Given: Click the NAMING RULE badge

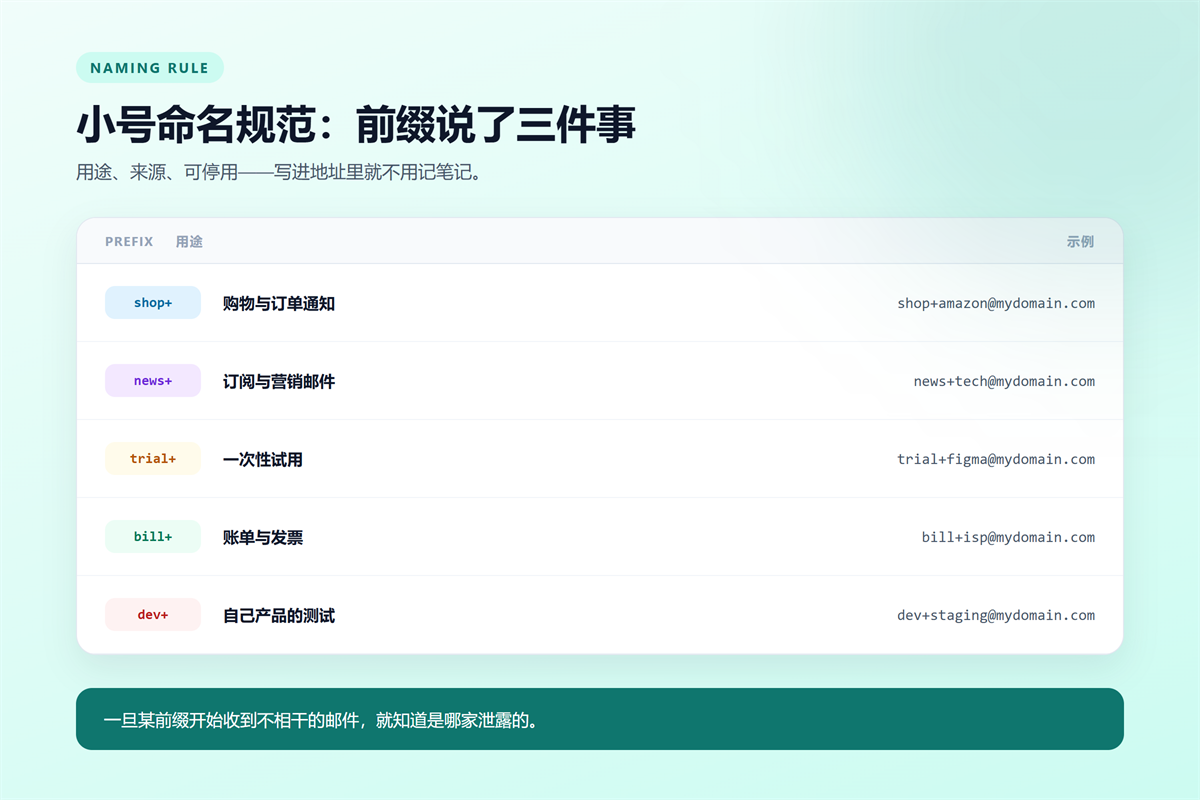Looking at the screenshot, I should tap(150, 68).
